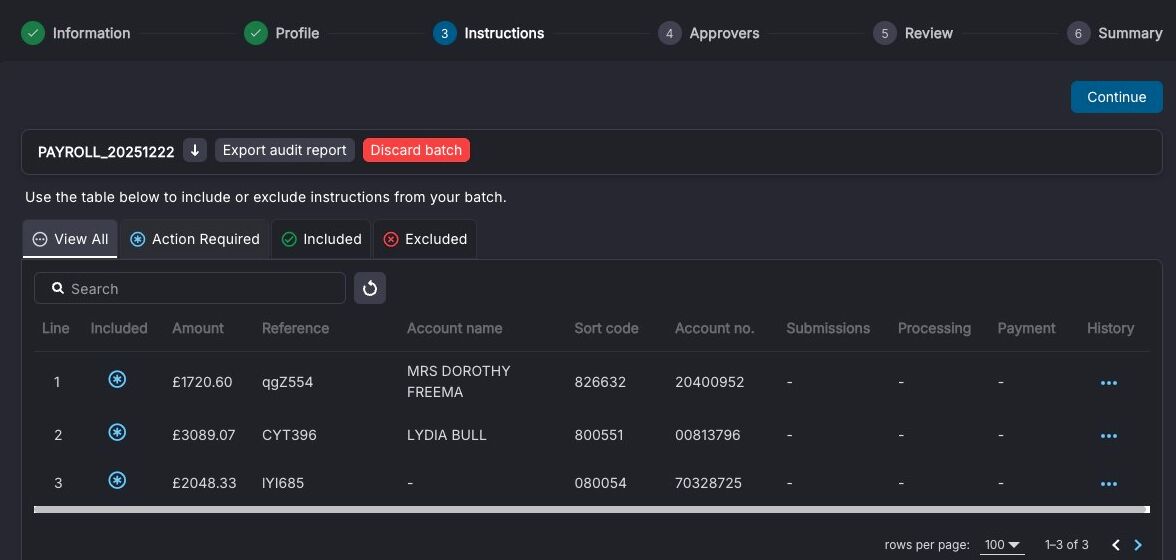Click account name MRS DOROTHY FREEMA
The width and height of the screenshot is (1176, 560).
[x=459, y=382]
